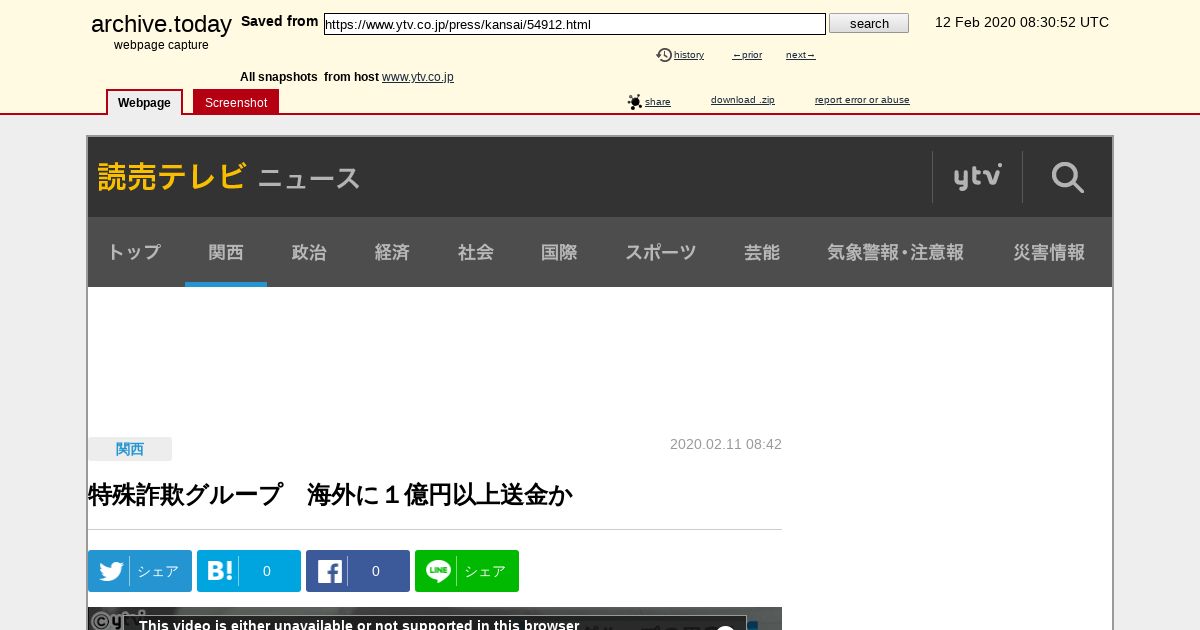Open 気象警報・注意報 section

pos(896,252)
